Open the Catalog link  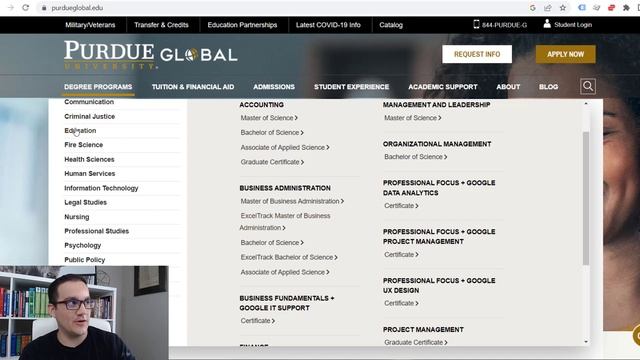(391, 25)
